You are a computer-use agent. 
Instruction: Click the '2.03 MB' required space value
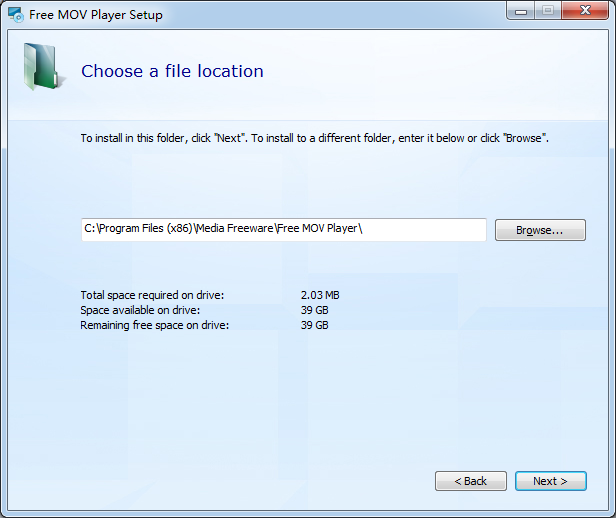(320, 295)
